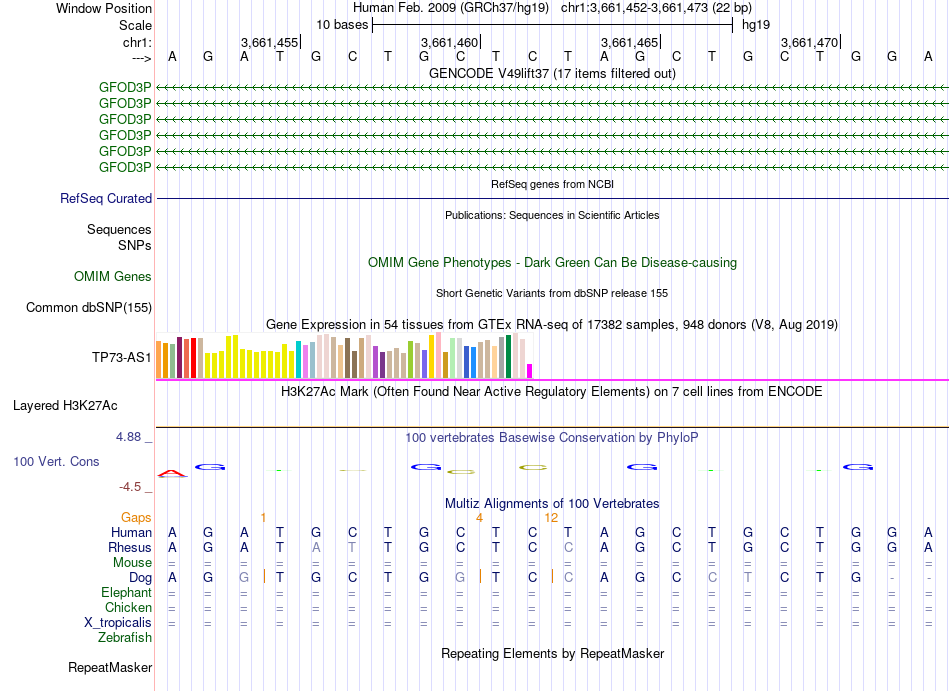950x691 pixels.
Task: Open 'Short Genetic Variants from dbSNP release 155' title
Action: pyautogui.click(x=552, y=293)
